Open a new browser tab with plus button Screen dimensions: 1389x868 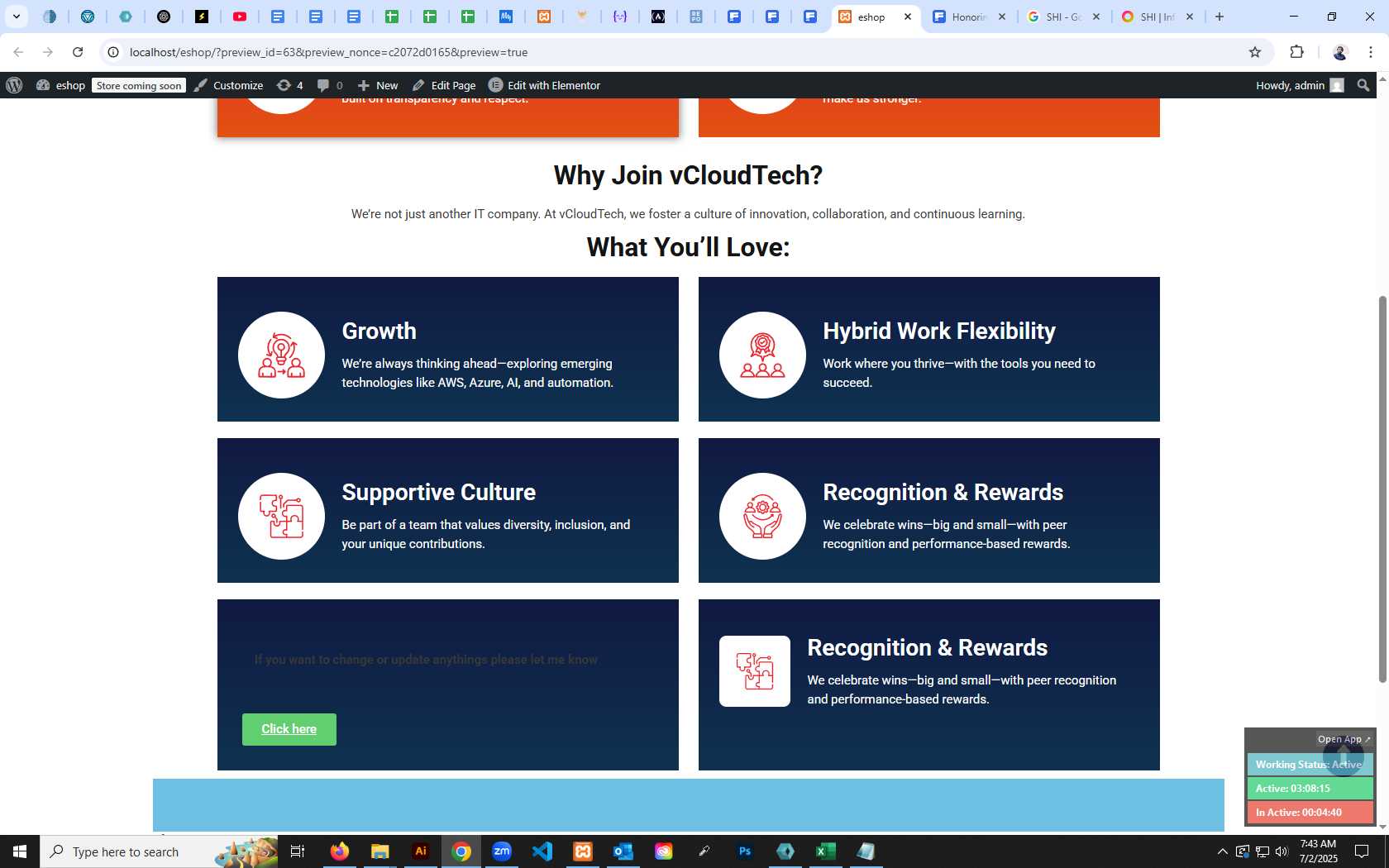click(1220, 17)
